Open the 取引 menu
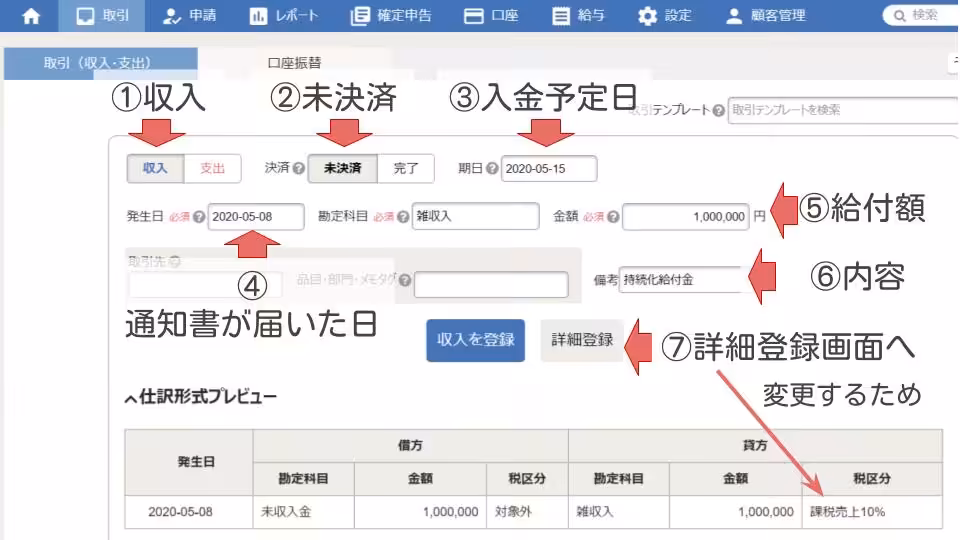 (x=102, y=16)
